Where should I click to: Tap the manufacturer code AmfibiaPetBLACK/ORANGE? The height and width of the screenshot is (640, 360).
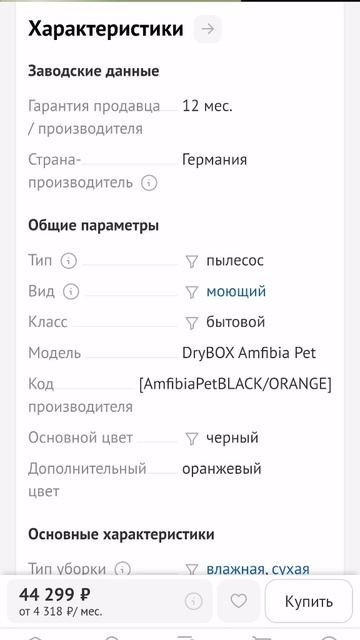pos(235,384)
